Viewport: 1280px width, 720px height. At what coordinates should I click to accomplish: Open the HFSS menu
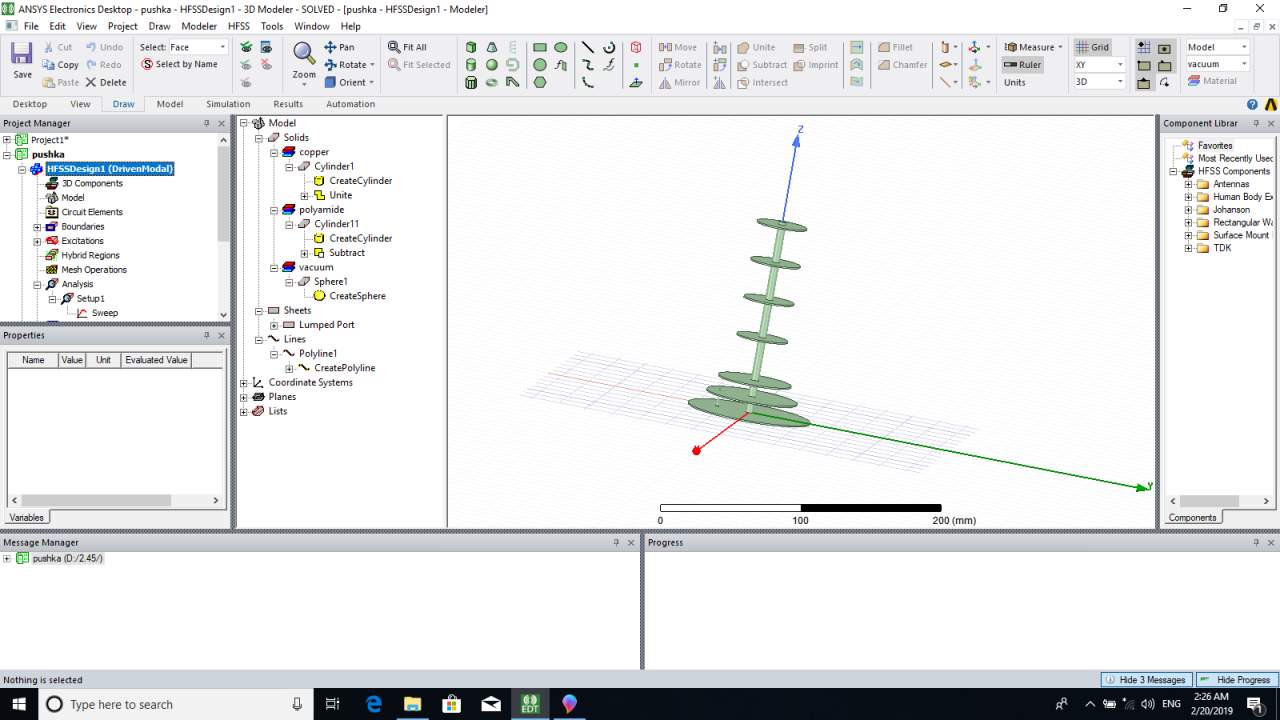click(238, 26)
